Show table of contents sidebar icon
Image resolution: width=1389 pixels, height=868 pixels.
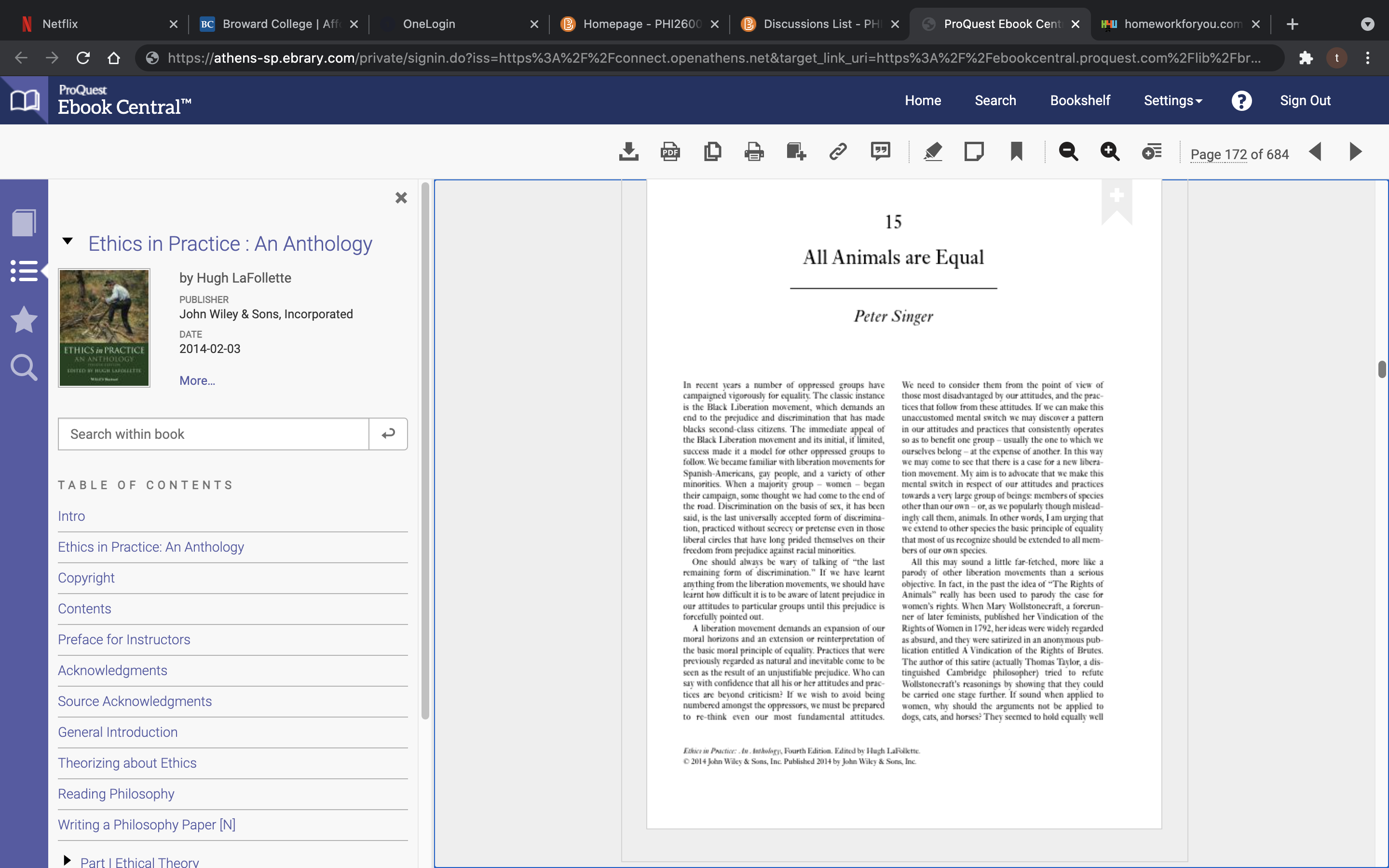[x=24, y=271]
